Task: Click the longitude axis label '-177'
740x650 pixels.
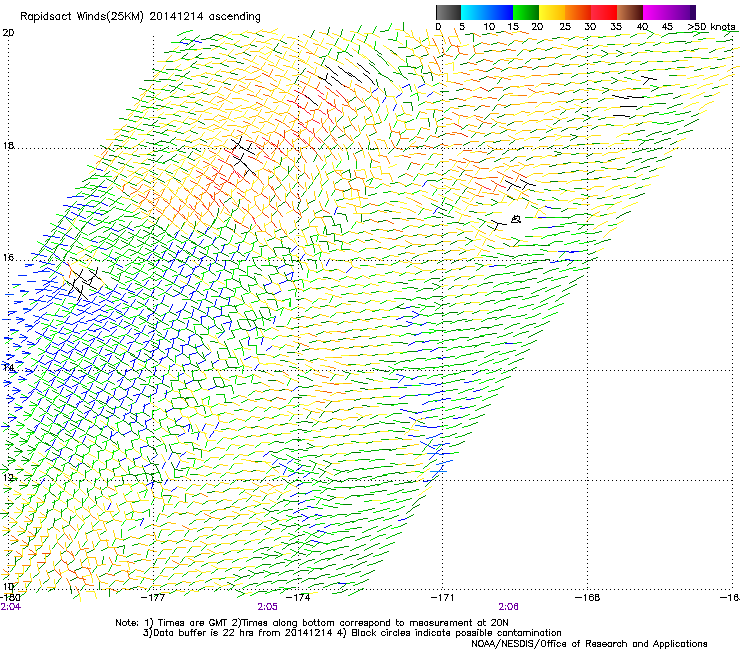Action: [153, 598]
